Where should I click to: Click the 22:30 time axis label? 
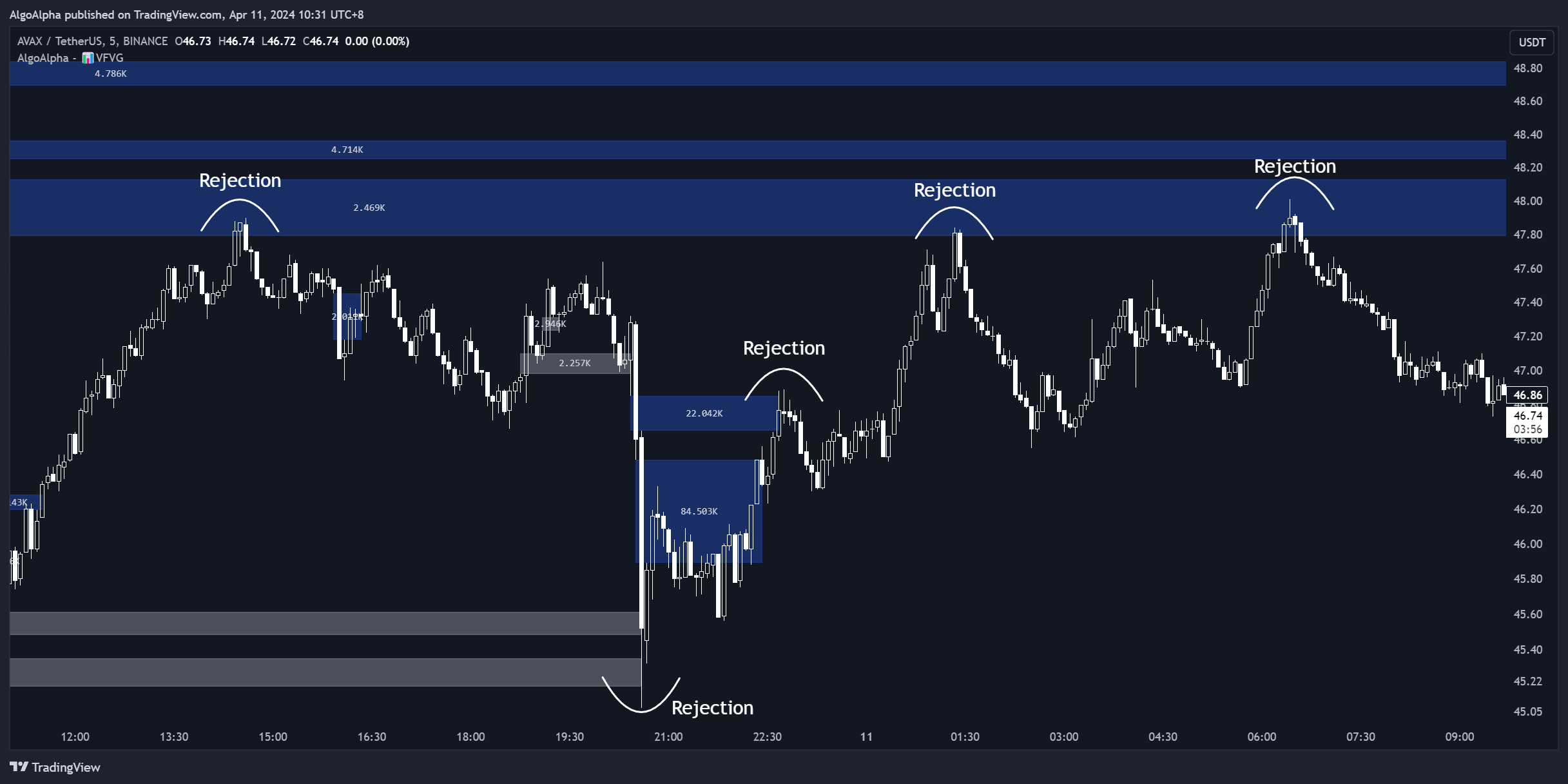click(768, 737)
